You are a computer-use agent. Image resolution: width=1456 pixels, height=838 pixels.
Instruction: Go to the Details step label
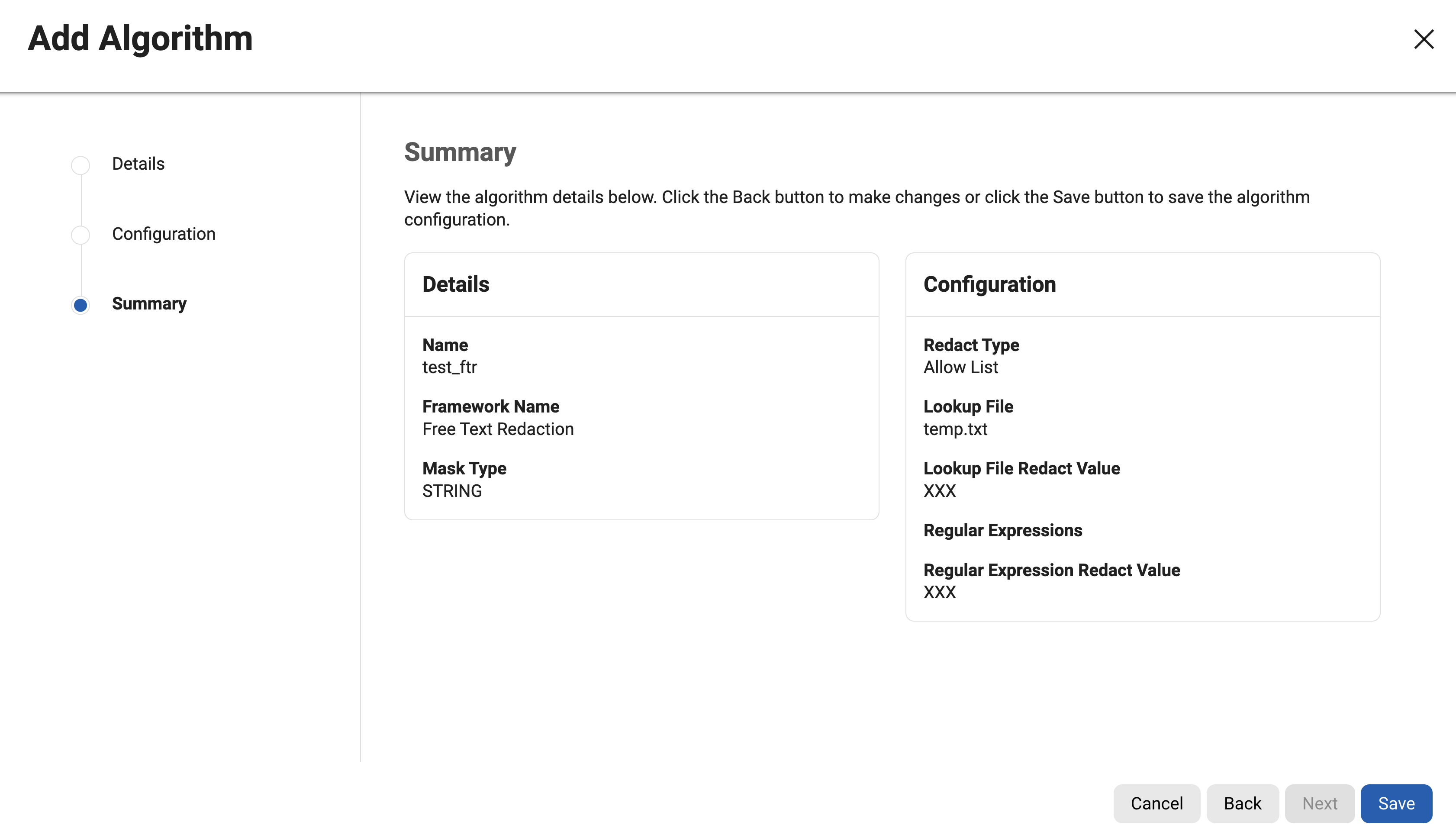pos(138,164)
